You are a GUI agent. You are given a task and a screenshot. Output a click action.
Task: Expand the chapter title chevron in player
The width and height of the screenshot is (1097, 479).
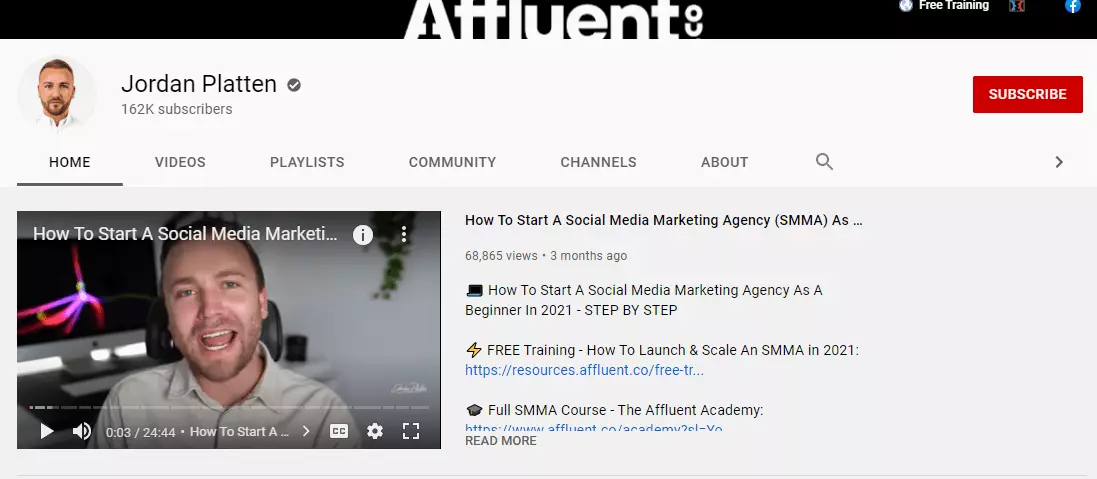click(x=306, y=431)
